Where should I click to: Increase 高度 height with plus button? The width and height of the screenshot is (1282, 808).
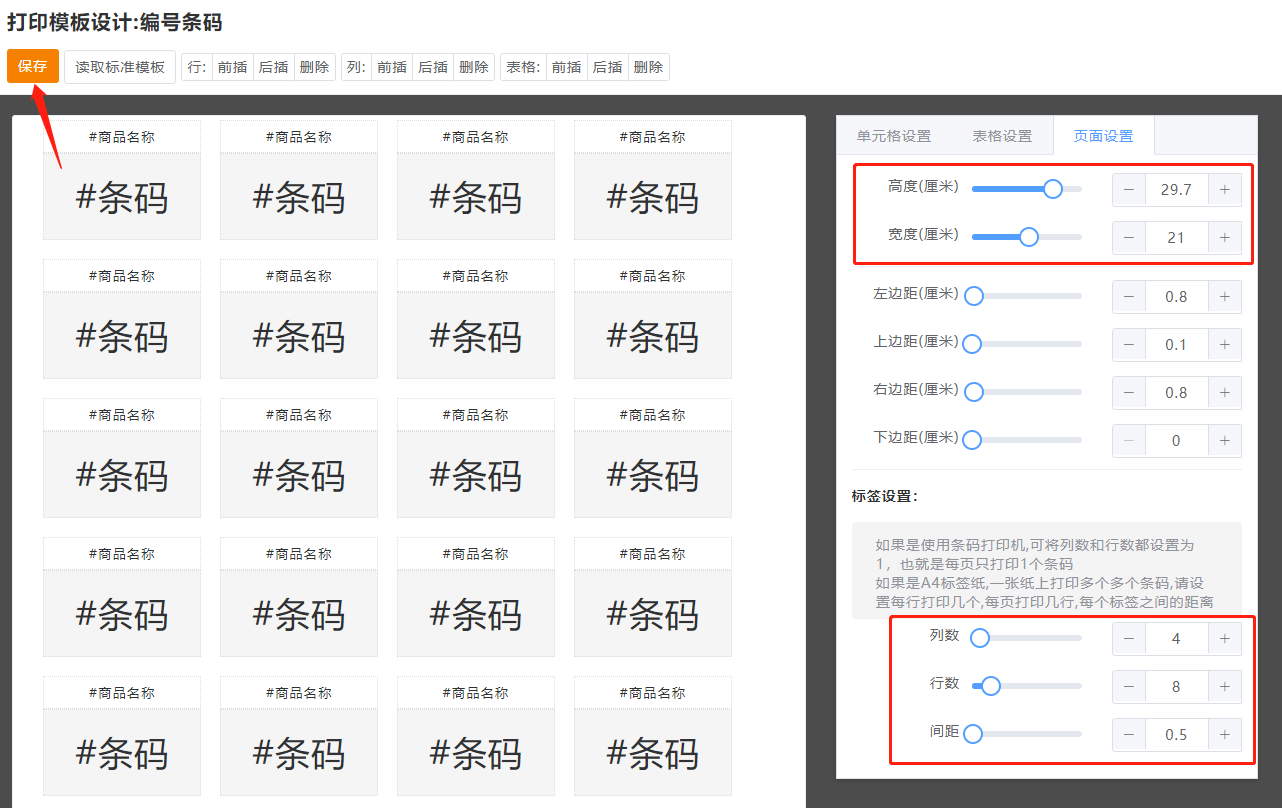click(1224, 189)
